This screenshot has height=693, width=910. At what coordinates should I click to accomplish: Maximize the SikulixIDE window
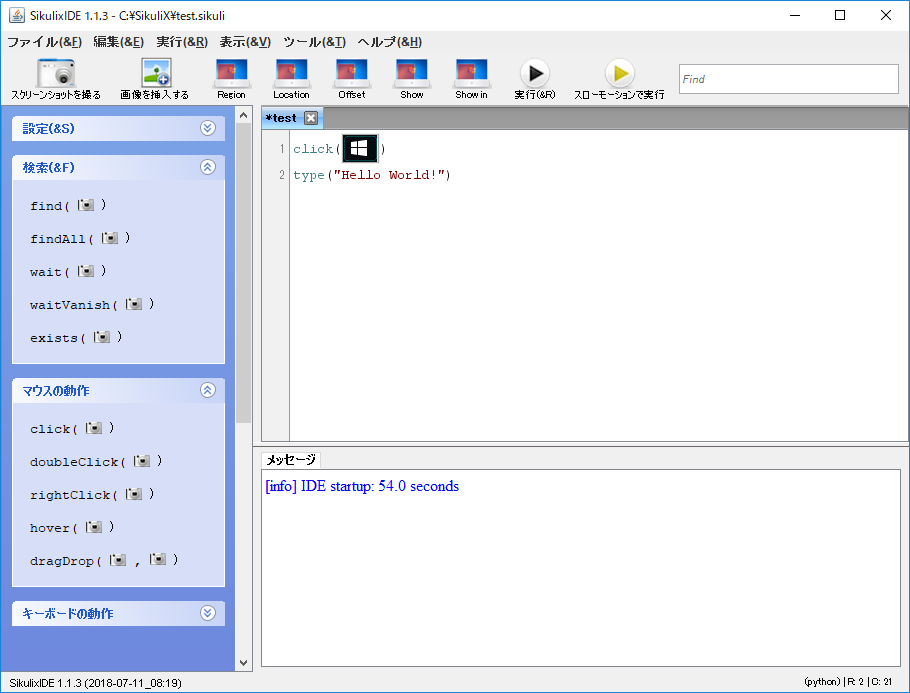tap(840, 15)
